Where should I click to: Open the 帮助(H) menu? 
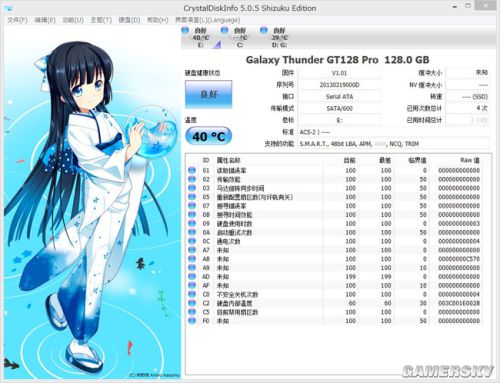pos(158,20)
